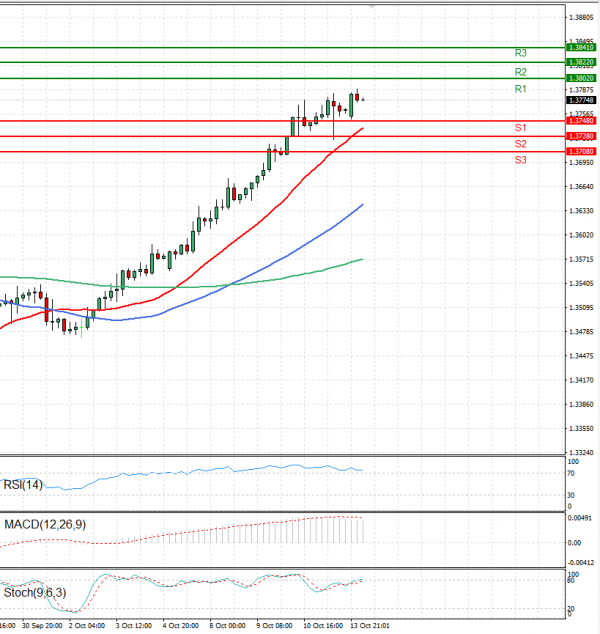This screenshot has width=600, height=634.
Task: Click the S3 support label
Action: click(520, 160)
